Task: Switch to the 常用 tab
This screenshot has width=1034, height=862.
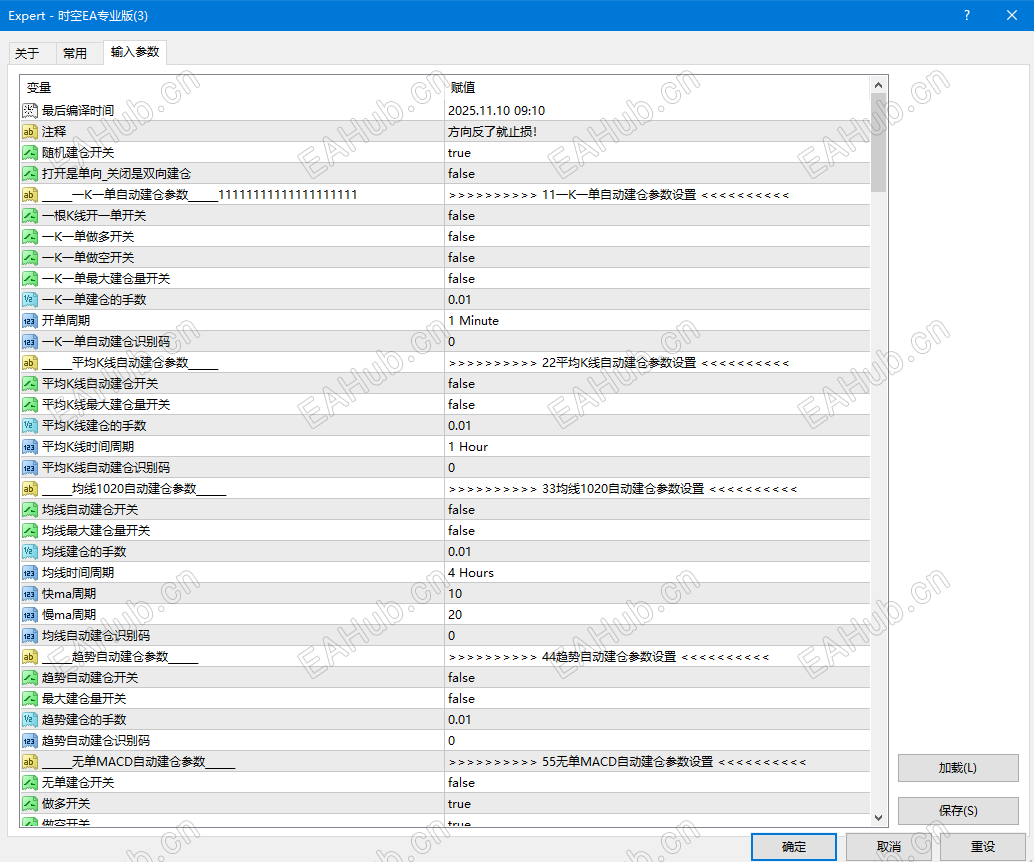Action: (75, 53)
